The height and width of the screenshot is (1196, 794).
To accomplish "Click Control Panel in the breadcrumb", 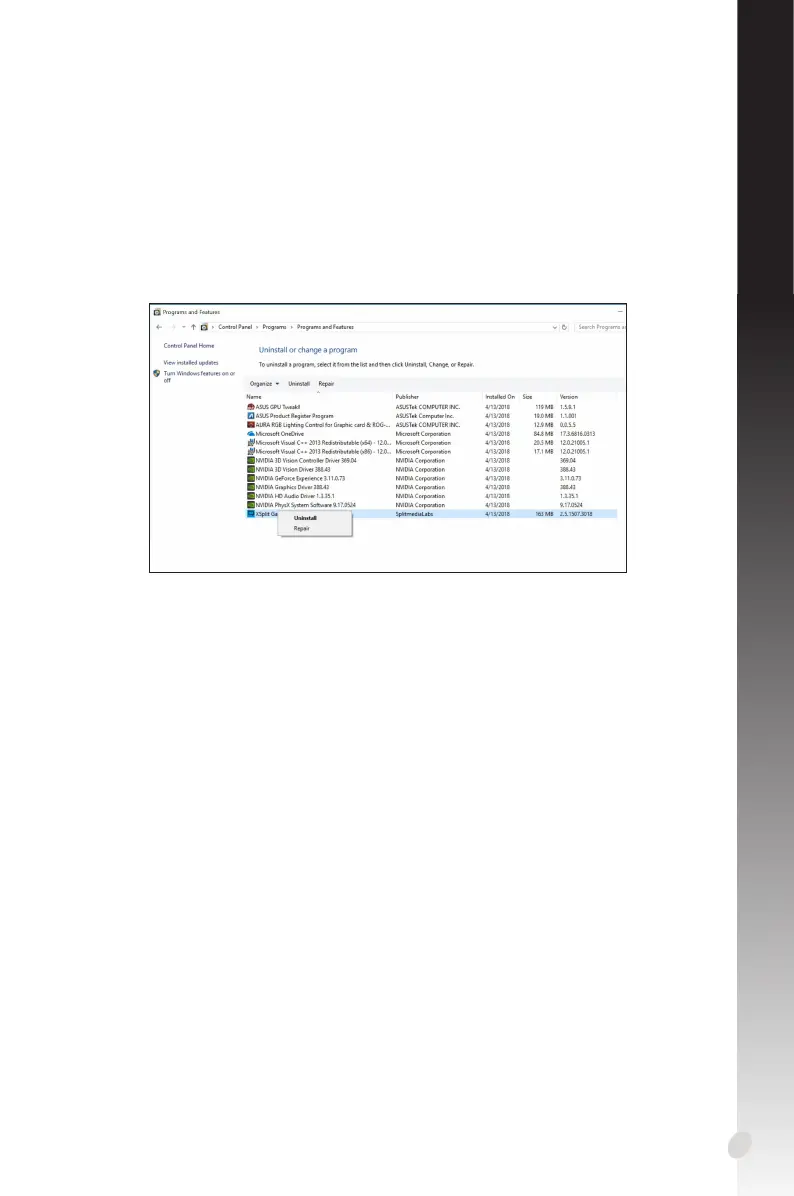I will click(x=235, y=327).
